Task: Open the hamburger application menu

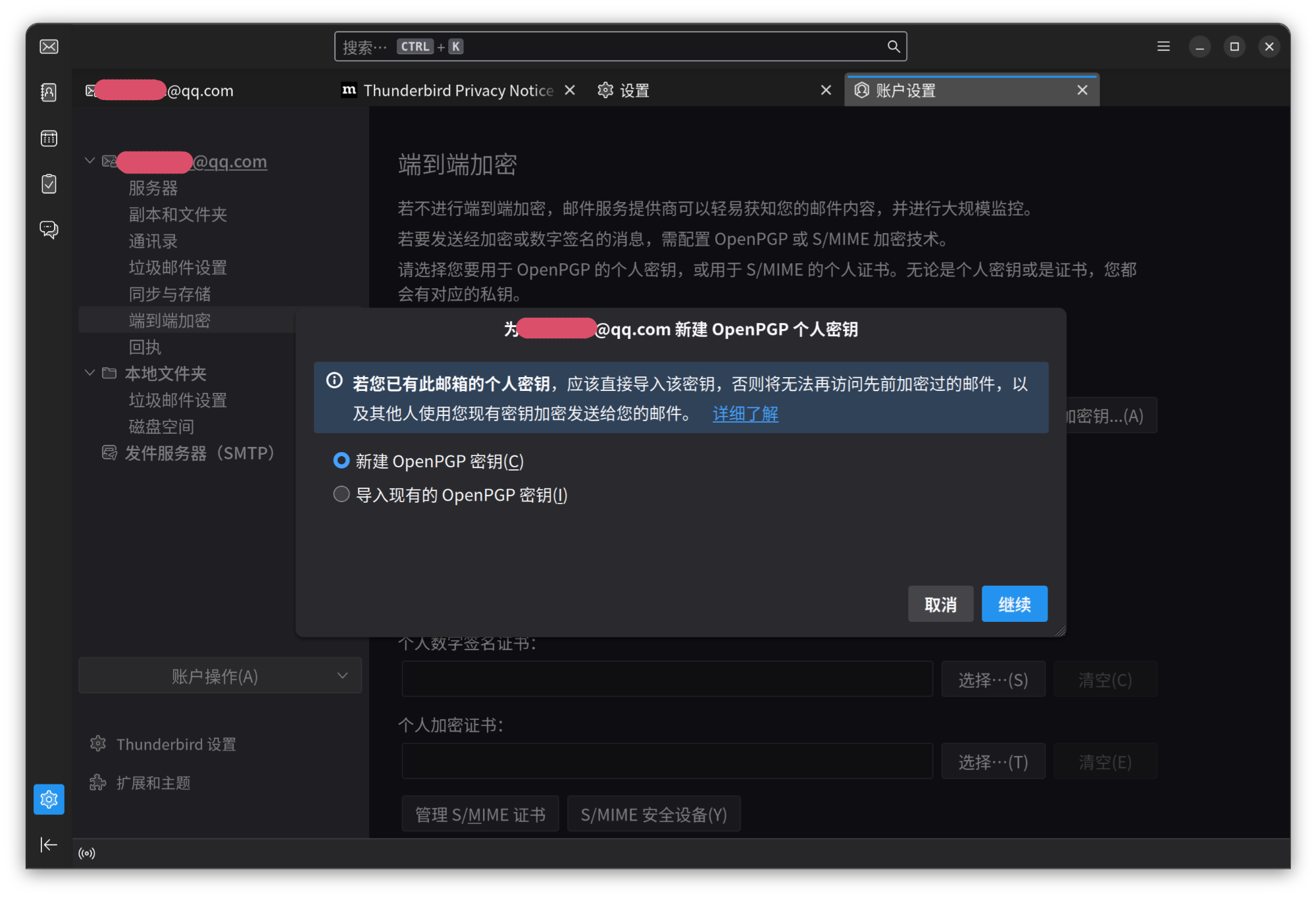Action: click(1163, 46)
